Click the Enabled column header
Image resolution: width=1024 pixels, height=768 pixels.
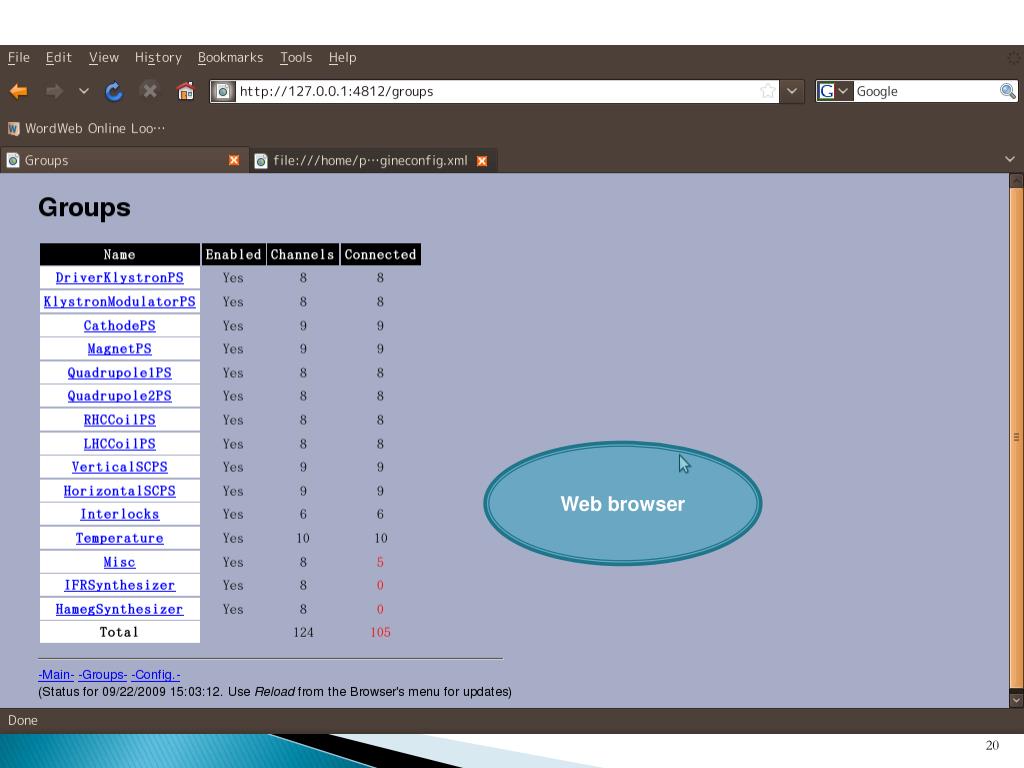[x=233, y=255]
